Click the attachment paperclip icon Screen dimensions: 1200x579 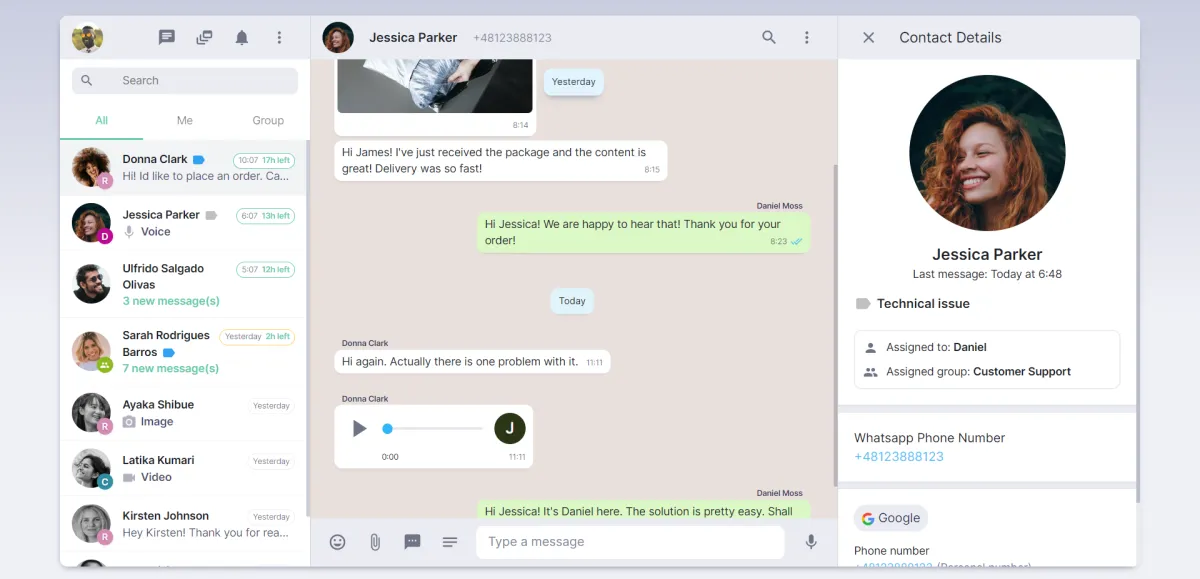click(375, 541)
